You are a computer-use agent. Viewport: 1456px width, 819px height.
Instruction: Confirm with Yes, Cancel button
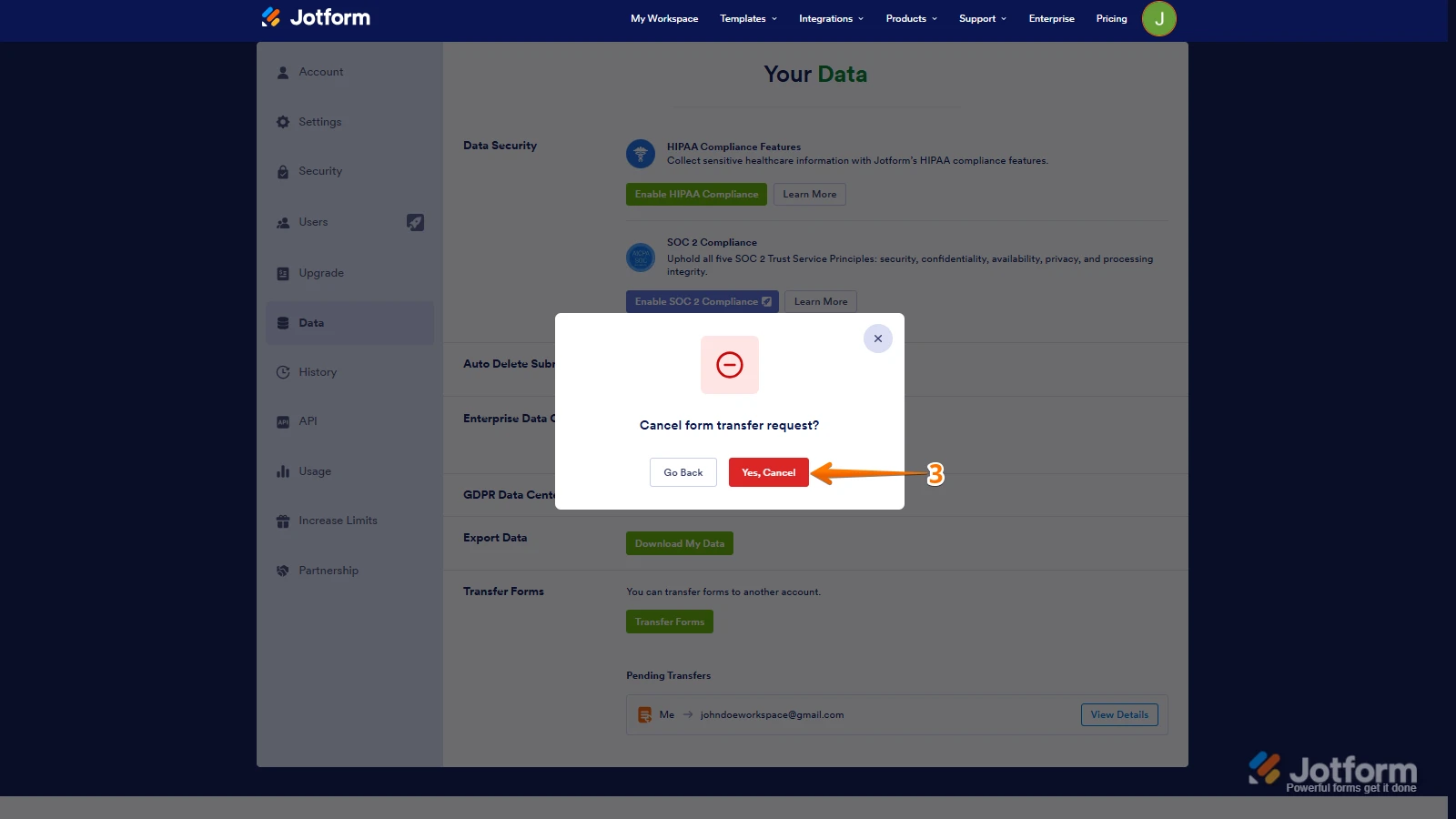pos(768,472)
